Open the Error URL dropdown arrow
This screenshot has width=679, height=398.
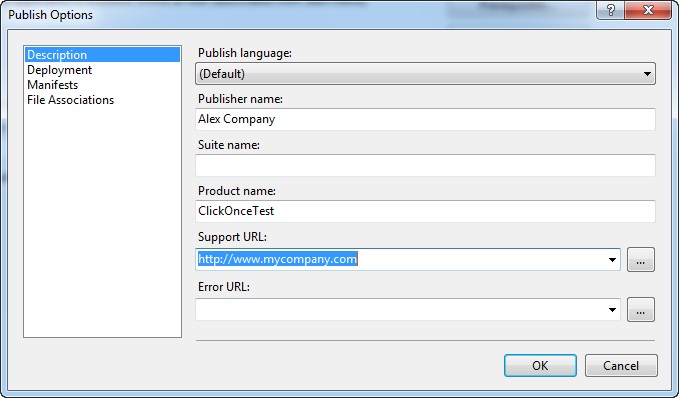point(612,309)
